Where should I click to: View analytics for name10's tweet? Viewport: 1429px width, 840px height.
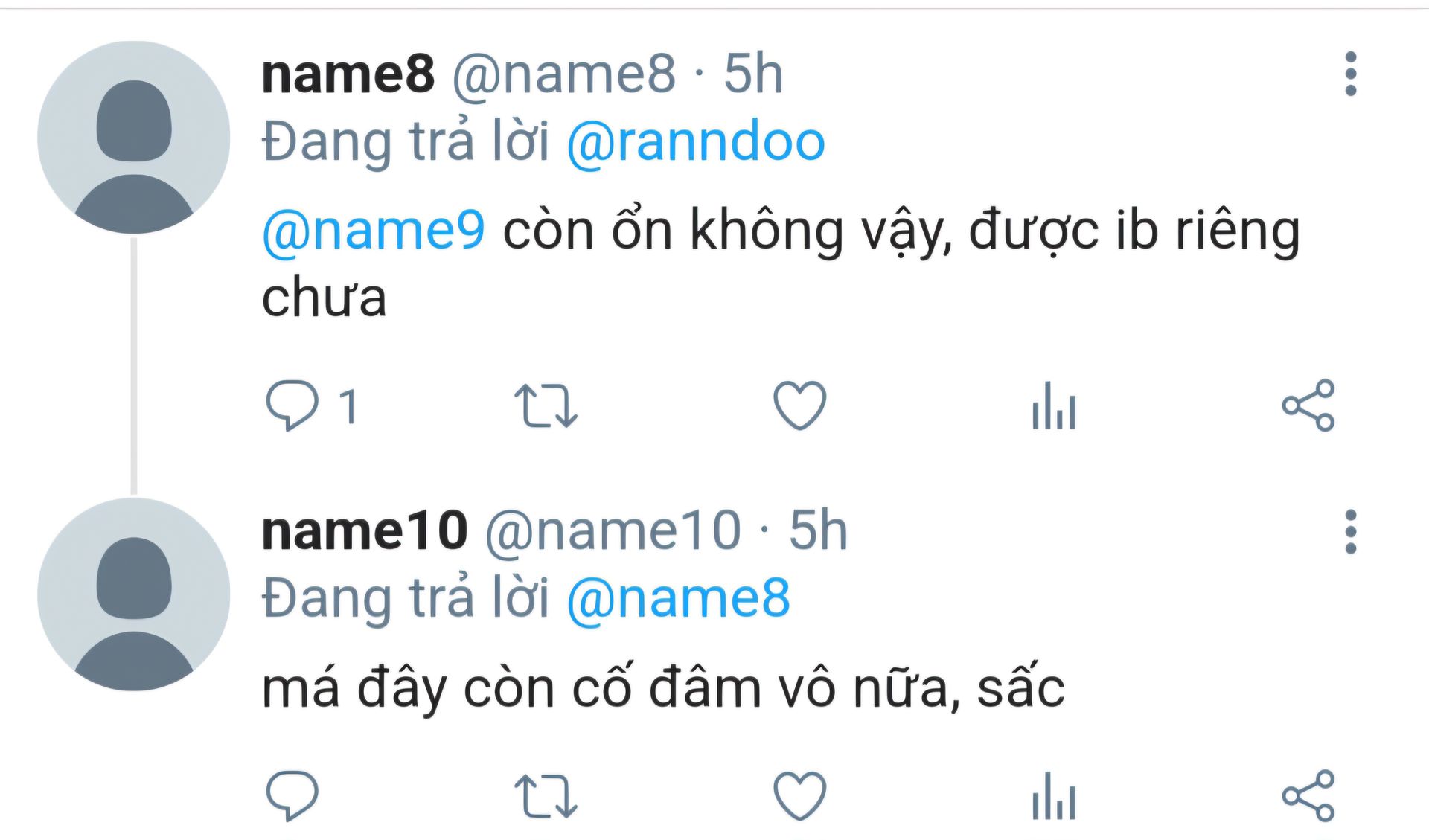coord(1053,796)
